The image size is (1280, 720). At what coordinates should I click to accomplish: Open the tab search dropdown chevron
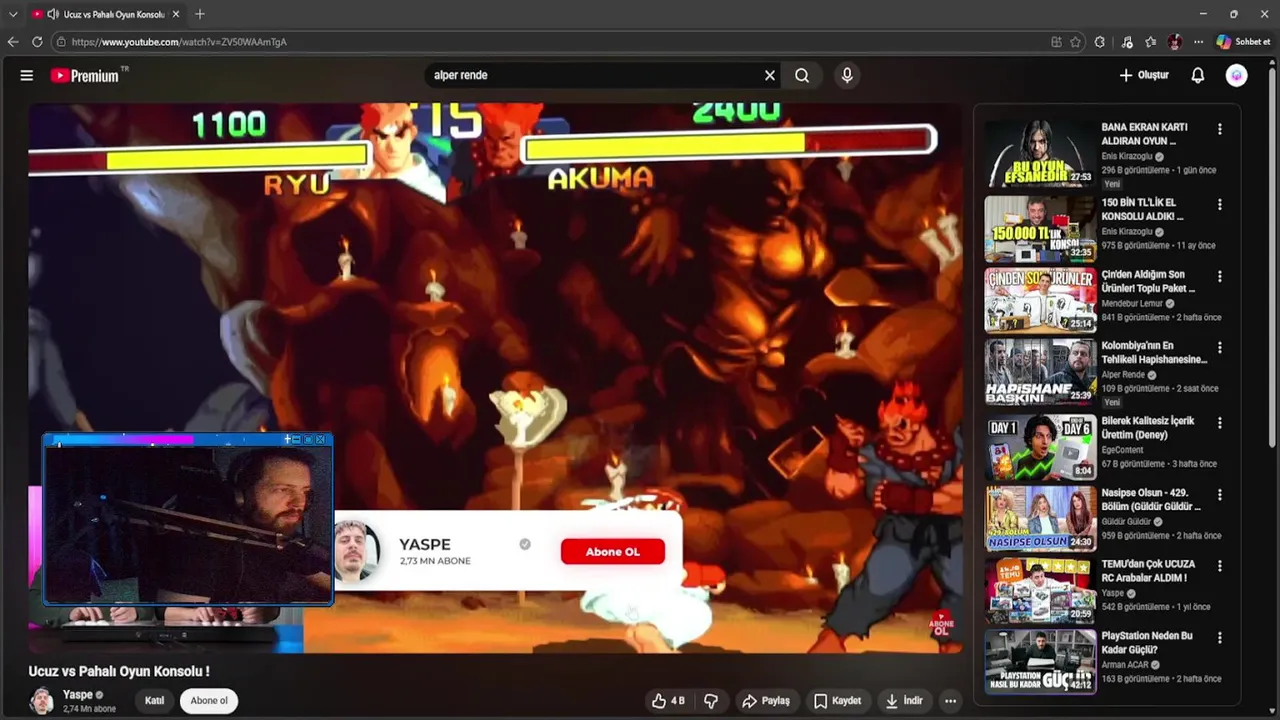13,14
